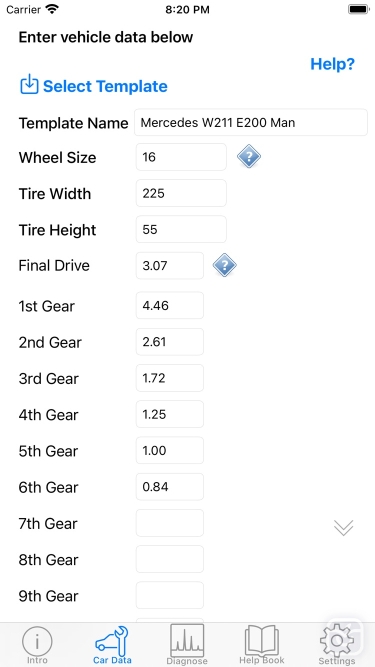Select the Final Drive ratio field
The height and width of the screenshot is (667, 375).
tap(170, 265)
